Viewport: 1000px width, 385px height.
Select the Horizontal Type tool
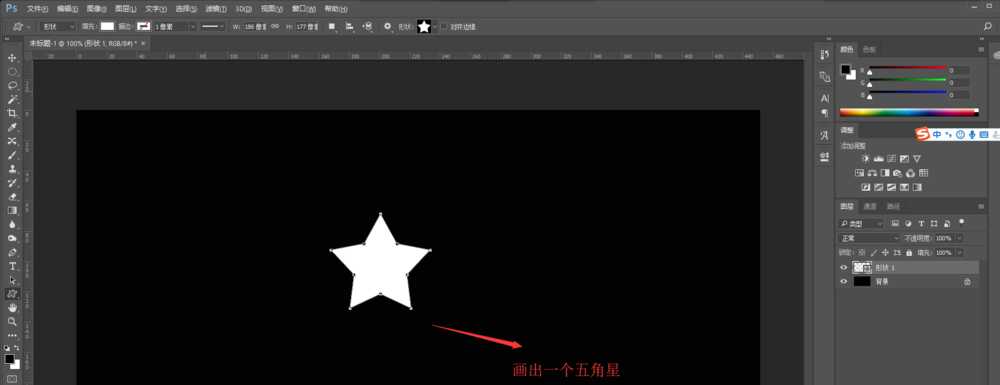12,266
